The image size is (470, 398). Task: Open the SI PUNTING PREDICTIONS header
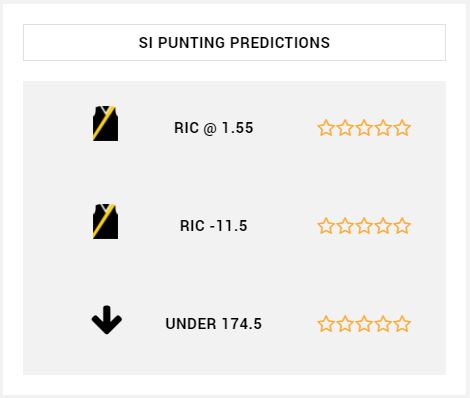pyautogui.click(x=234, y=42)
